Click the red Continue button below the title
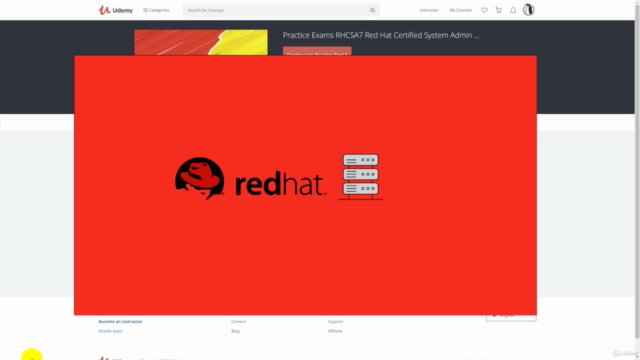640x360 pixels. pos(317,51)
